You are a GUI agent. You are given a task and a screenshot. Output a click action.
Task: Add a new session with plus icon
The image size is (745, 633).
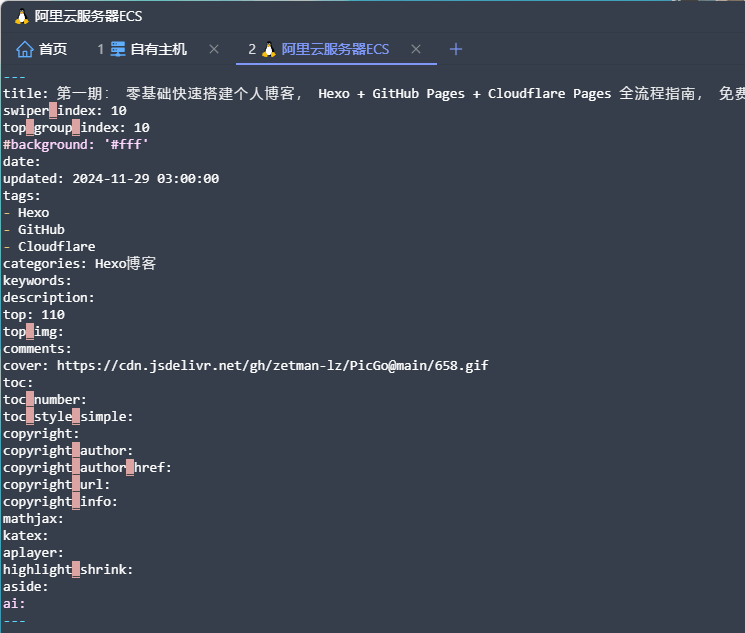click(456, 49)
